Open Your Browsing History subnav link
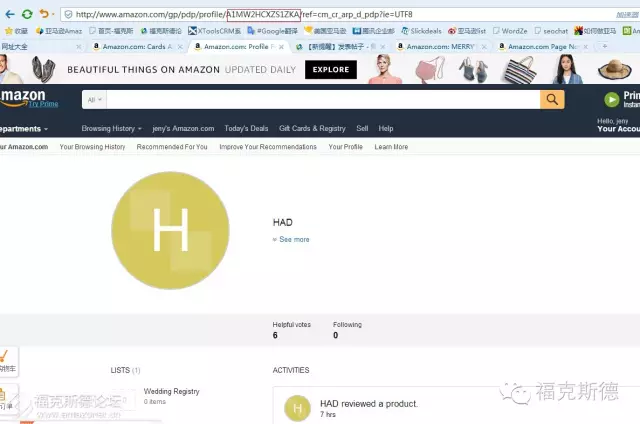This screenshot has width=640, height=424. [92, 147]
